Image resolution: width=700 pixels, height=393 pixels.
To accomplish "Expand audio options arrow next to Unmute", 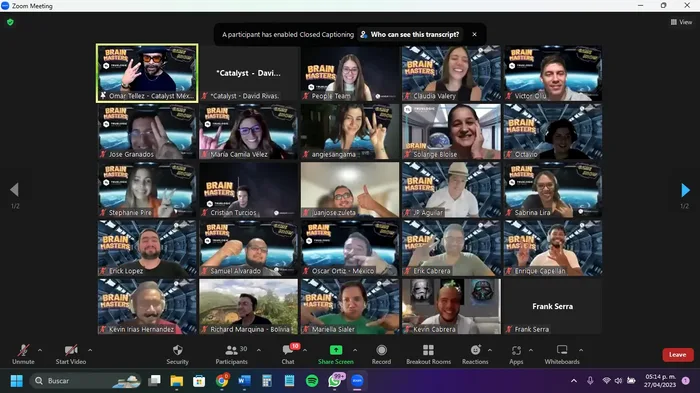I will point(40,350).
